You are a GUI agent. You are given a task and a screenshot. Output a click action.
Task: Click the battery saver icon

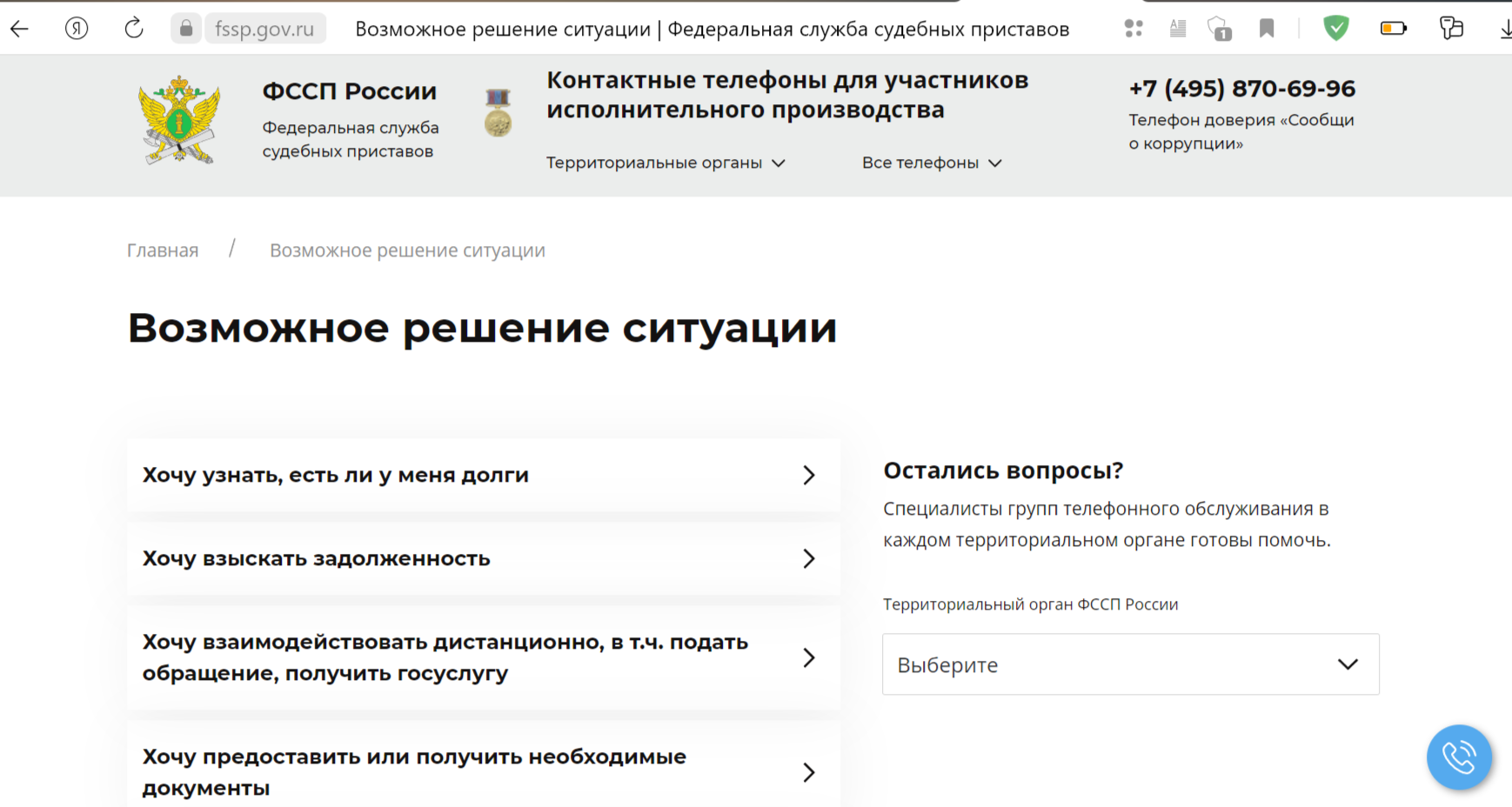click(x=1394, y=29)
